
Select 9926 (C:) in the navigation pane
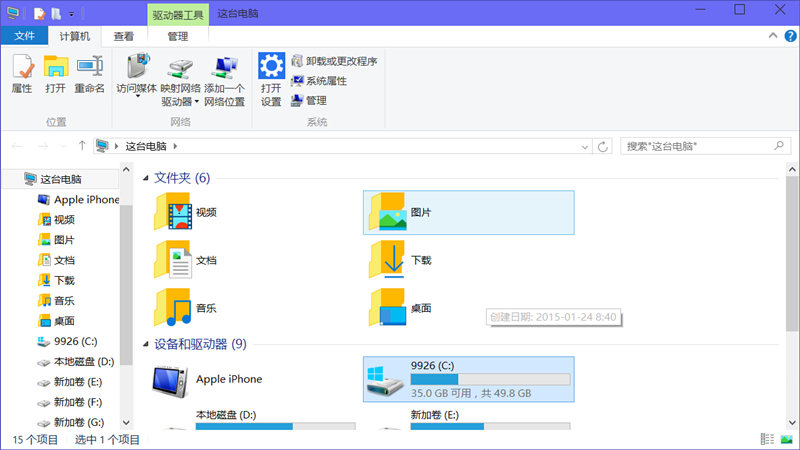[x=68, y=341]
